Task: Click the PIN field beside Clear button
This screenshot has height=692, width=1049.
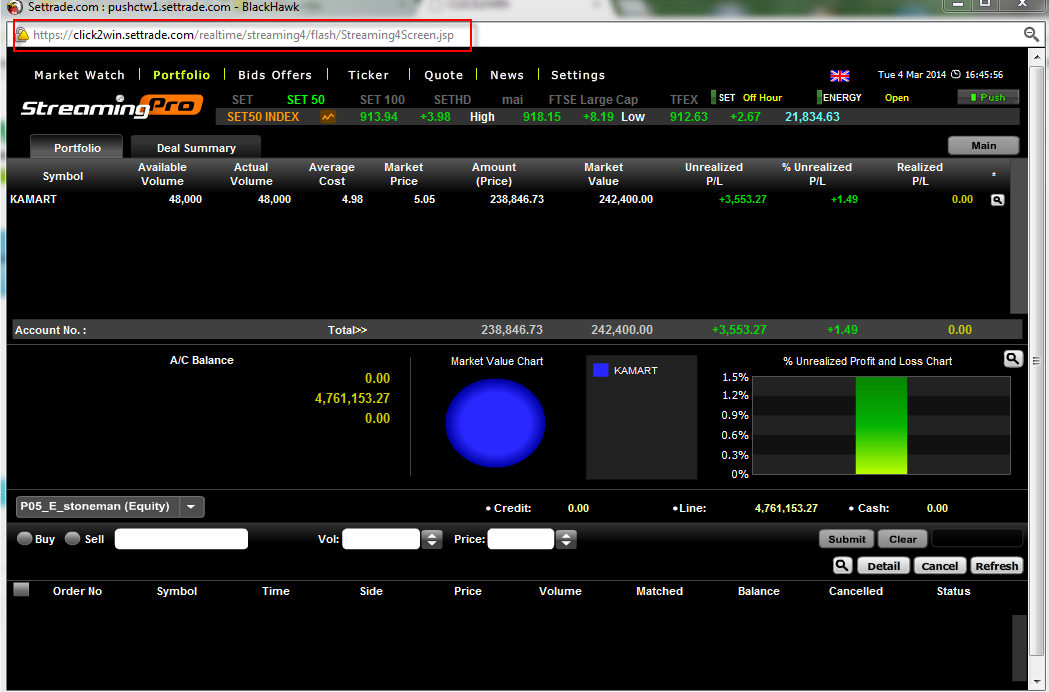Action: pos(977,538)
